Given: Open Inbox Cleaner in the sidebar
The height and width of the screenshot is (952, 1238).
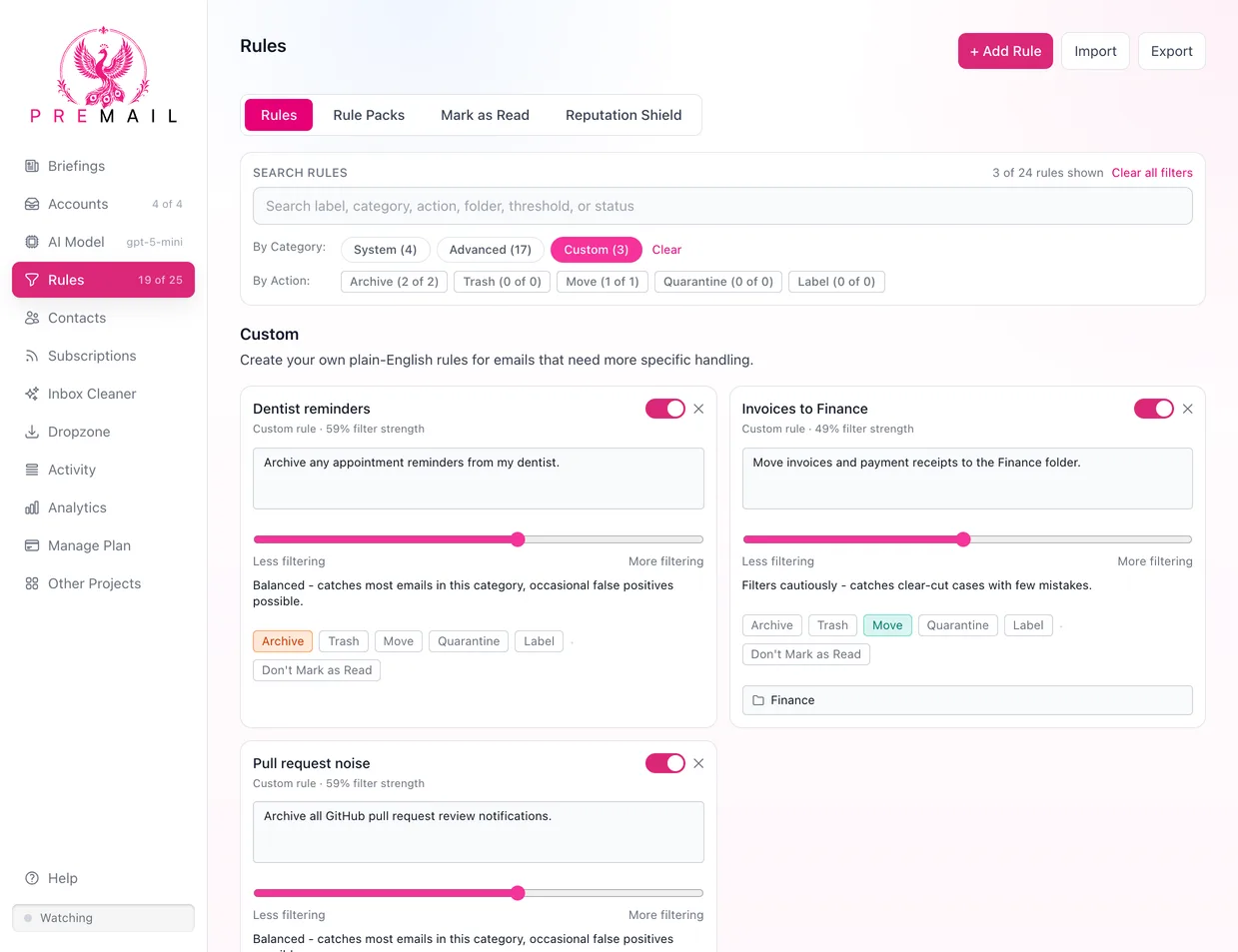Looking at the screenshot, I should pos(103,394).
